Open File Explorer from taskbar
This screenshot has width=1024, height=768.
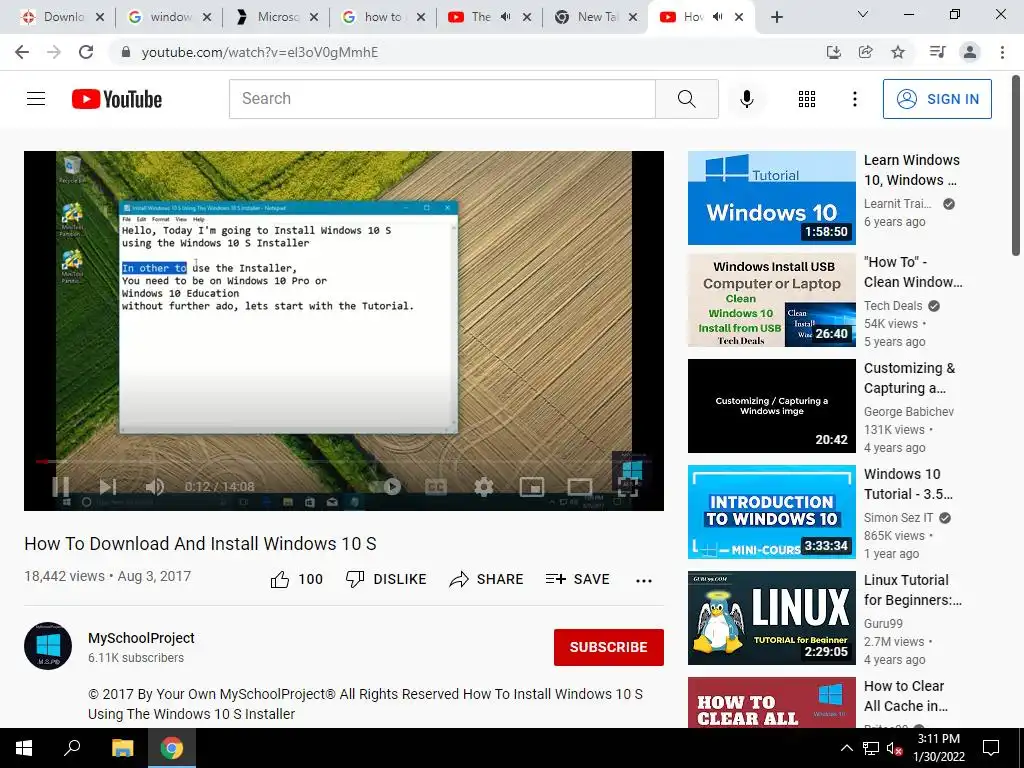[122, 748]
